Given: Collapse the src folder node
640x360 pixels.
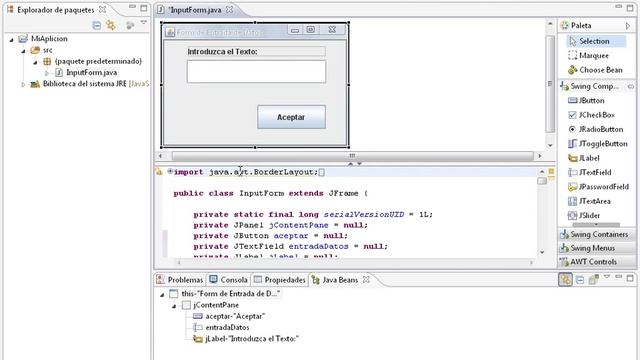Looking at the screenshot, I should pyautogui.click(x=23, y=51).
